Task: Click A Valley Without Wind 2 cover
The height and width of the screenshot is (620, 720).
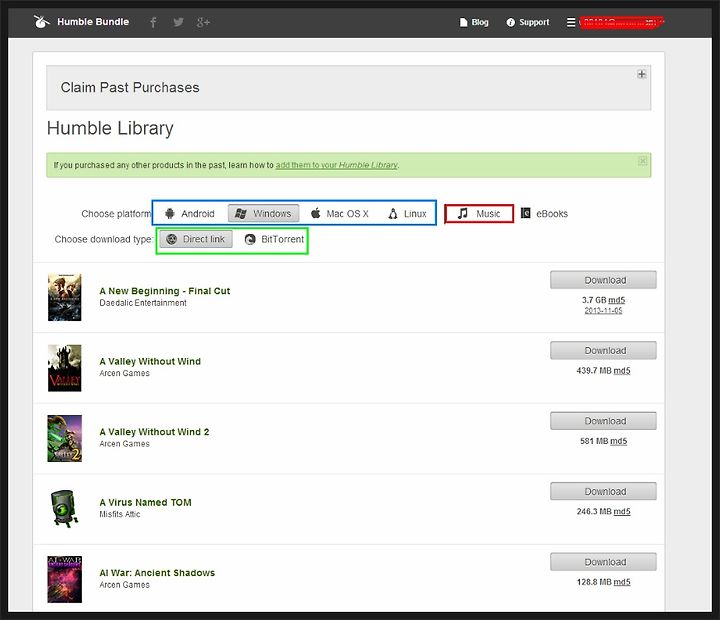Action: pos(65,439)
